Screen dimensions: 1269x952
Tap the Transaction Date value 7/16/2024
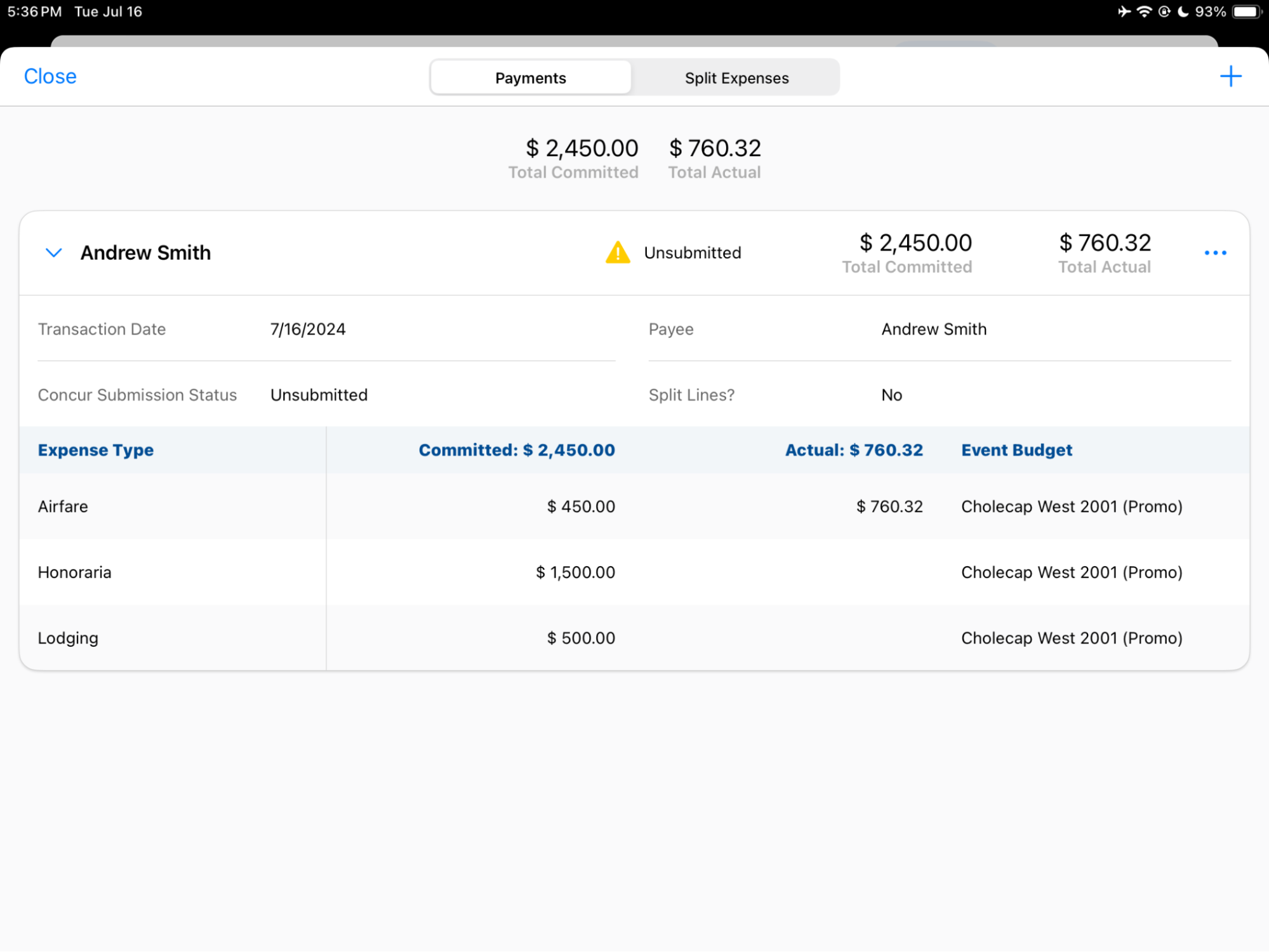pos(308,329)
